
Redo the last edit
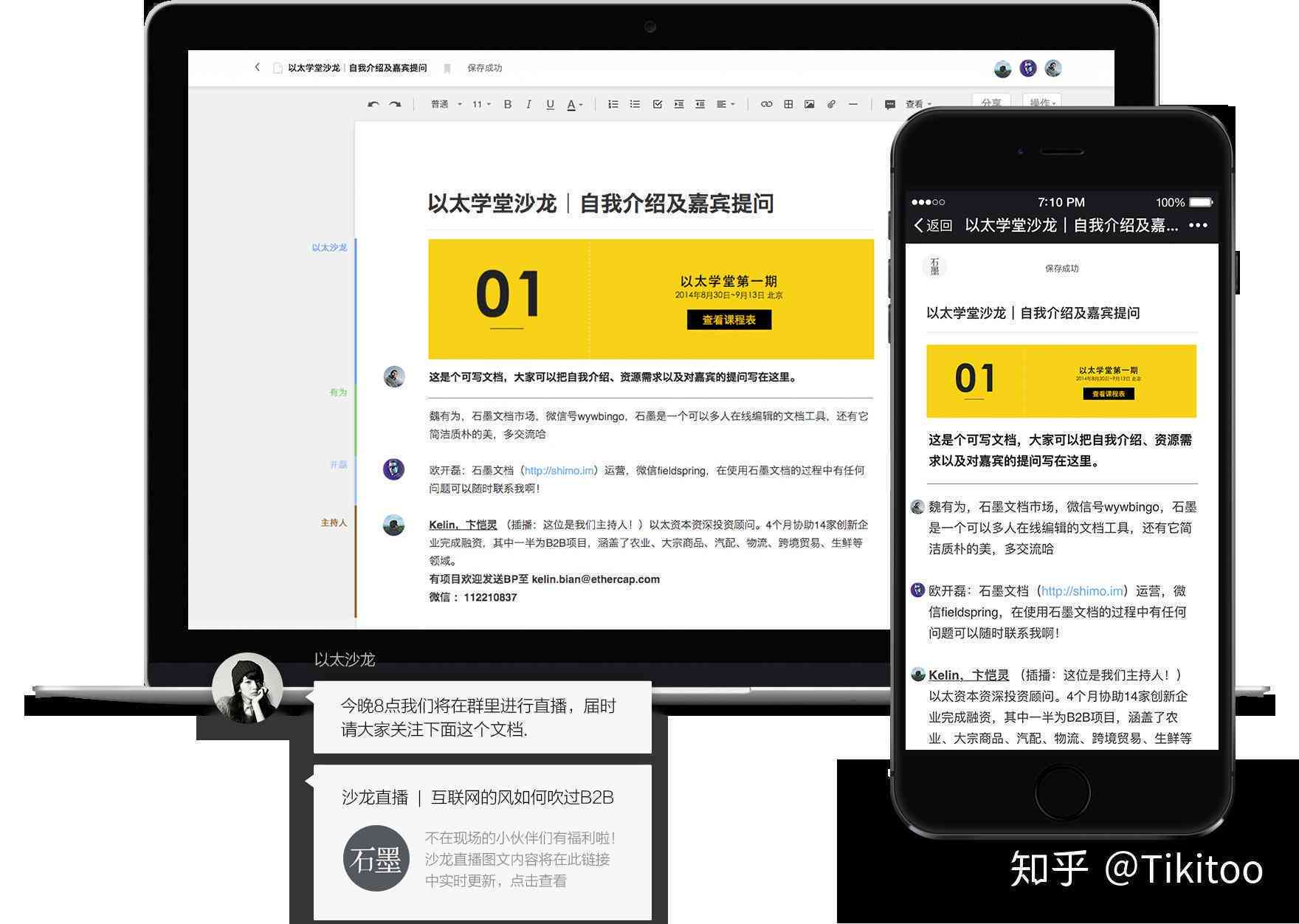coord(395,104)
